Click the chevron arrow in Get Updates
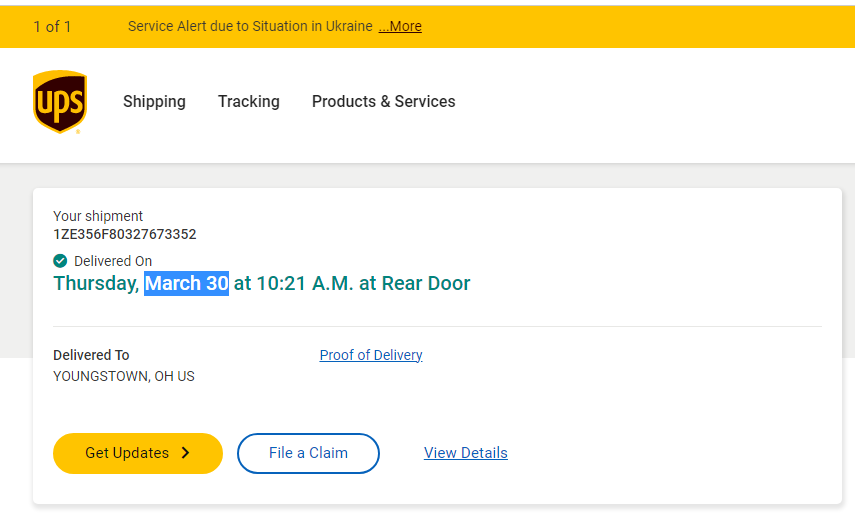This screenshot has height=518, width=855. coord(185,453)
